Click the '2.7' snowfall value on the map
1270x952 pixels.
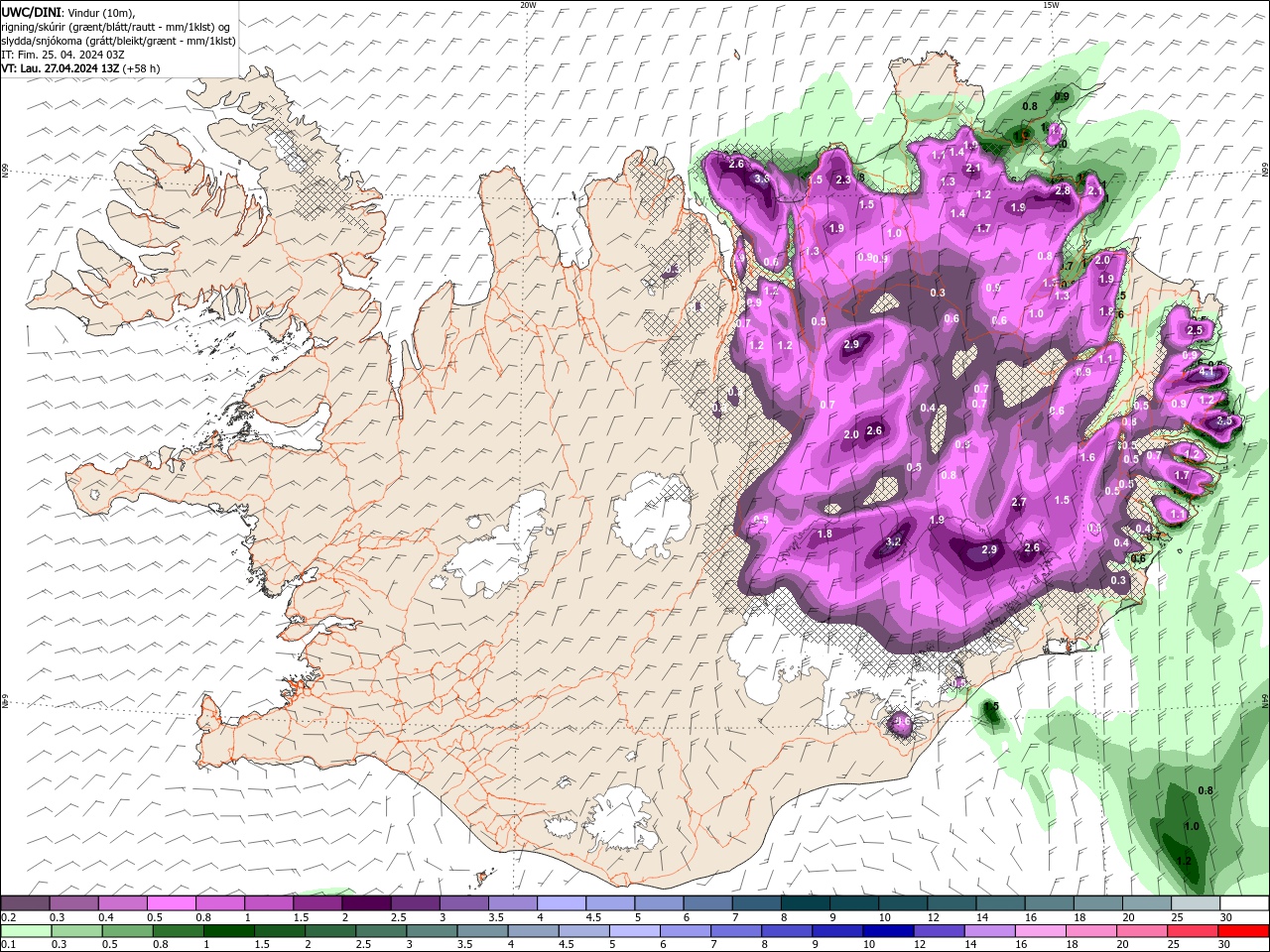[1018, 503]
